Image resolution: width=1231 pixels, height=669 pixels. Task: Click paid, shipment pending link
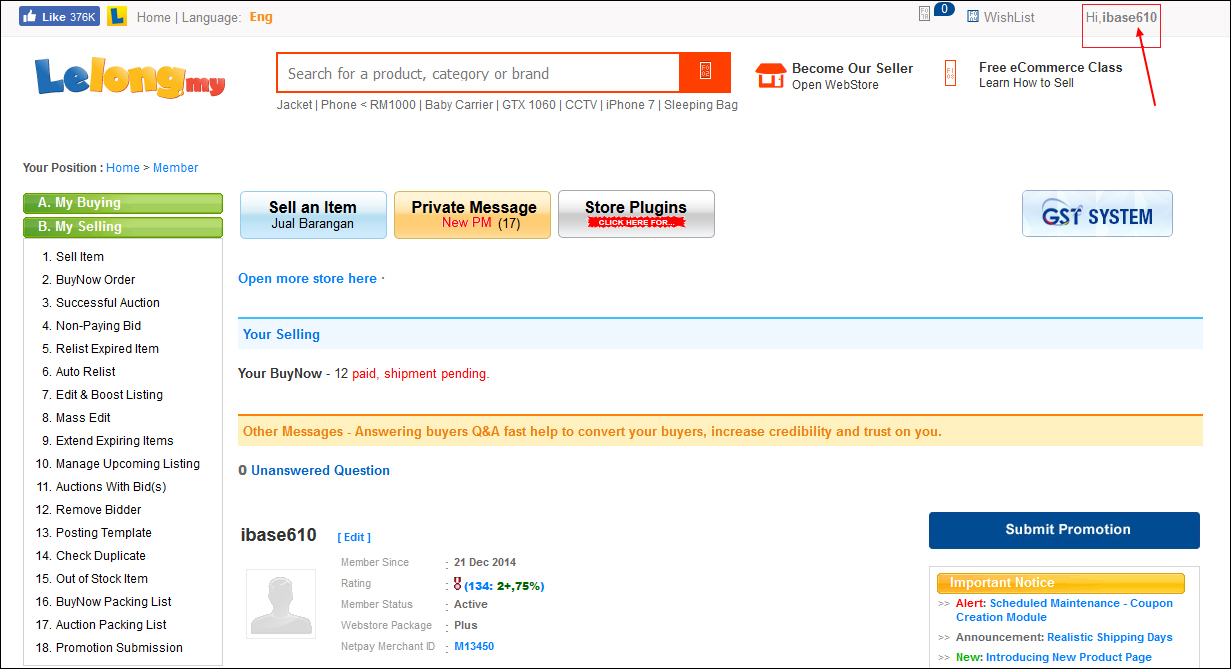420,374
